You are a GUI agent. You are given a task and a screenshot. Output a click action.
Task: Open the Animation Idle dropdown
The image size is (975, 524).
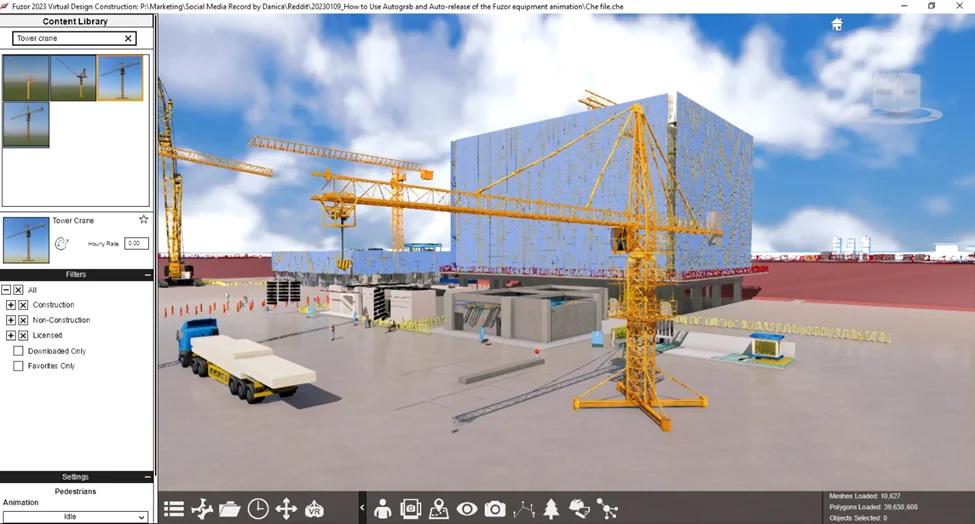pos(76,517)
